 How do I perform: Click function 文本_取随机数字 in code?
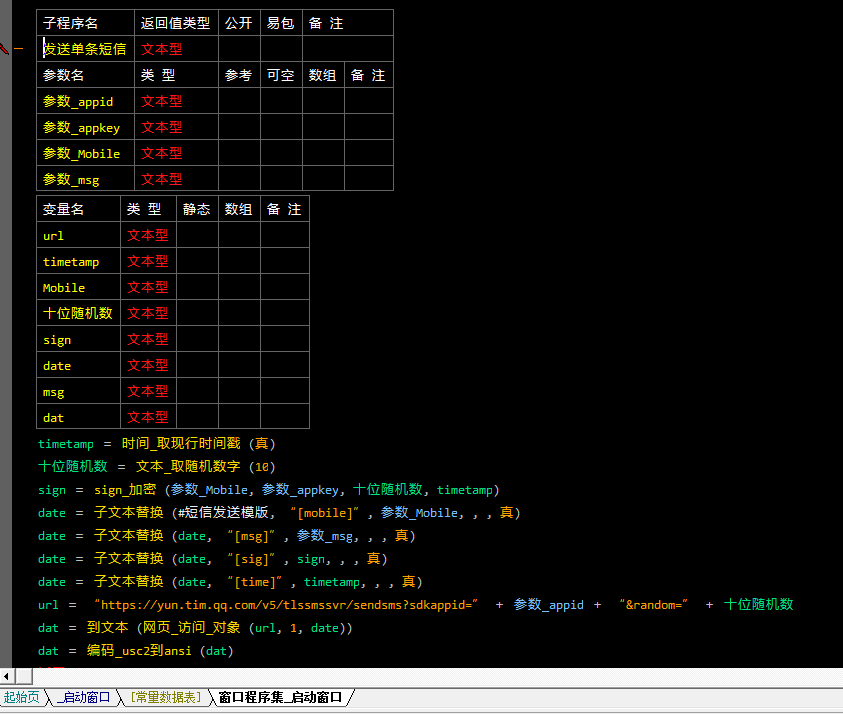(188, 466)
